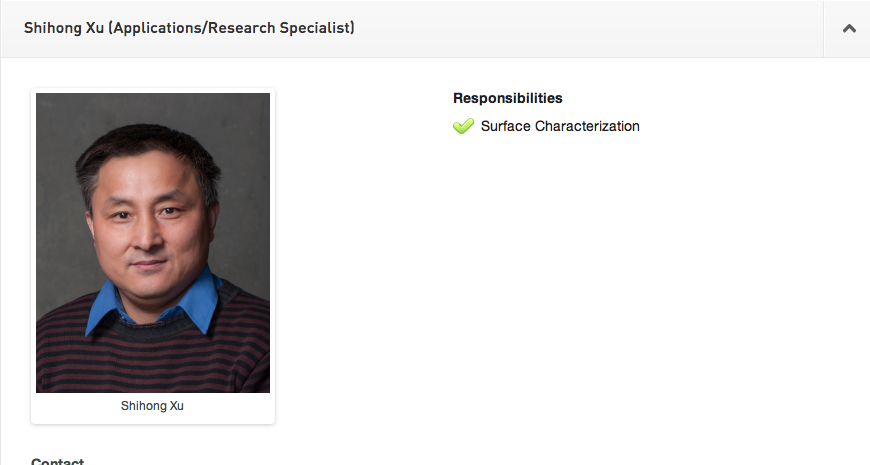870x465 pixels.
Task: Collapse the Shihong Xu panel using the chevron
Action: 849,29
